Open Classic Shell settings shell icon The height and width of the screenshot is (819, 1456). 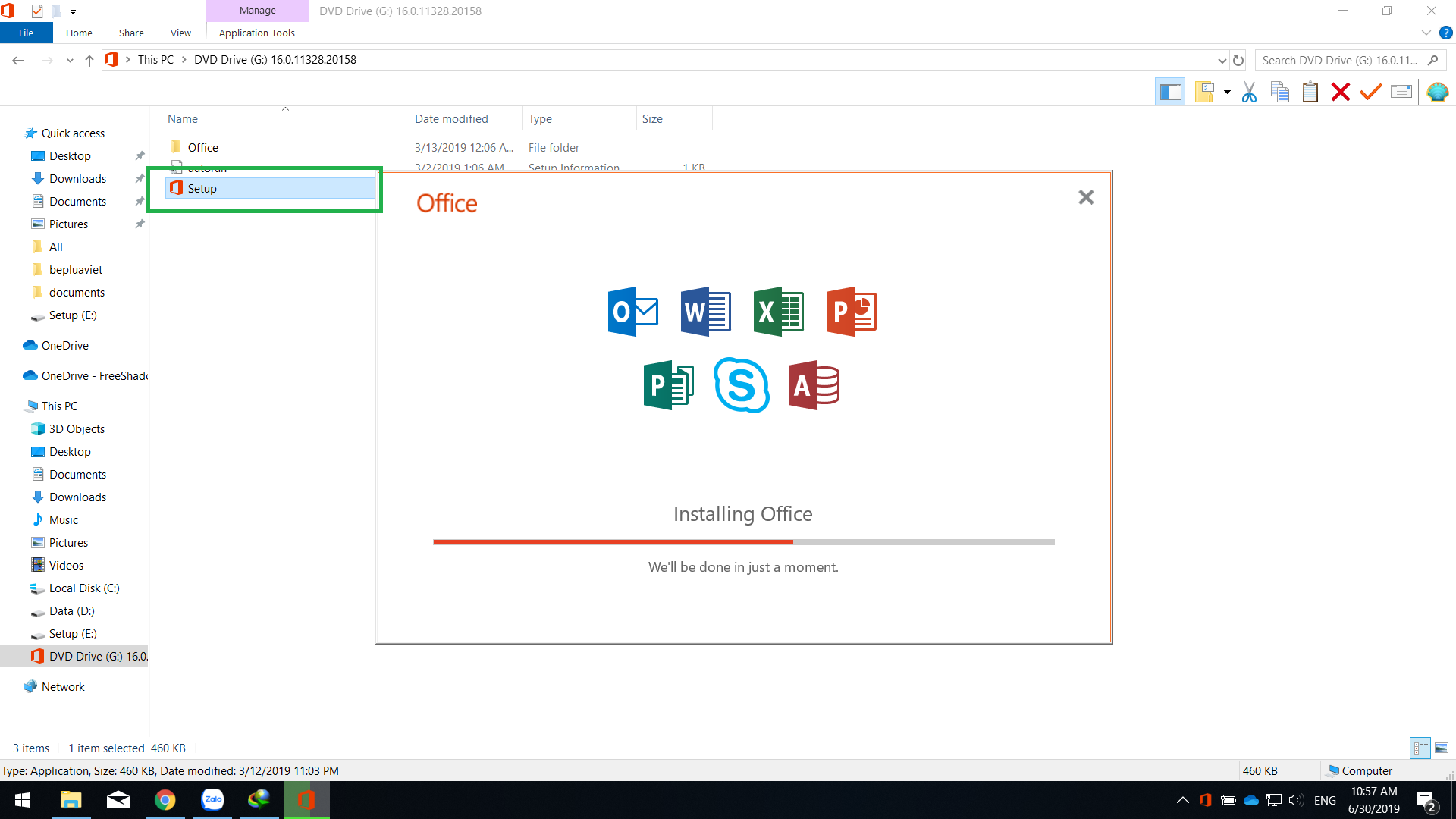(x=1437, y=93)
